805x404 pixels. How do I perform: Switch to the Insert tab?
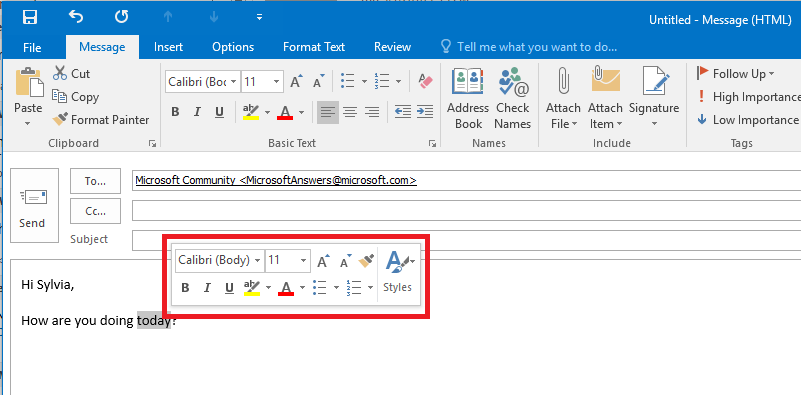pyautogui.click(x=168, y=47)
